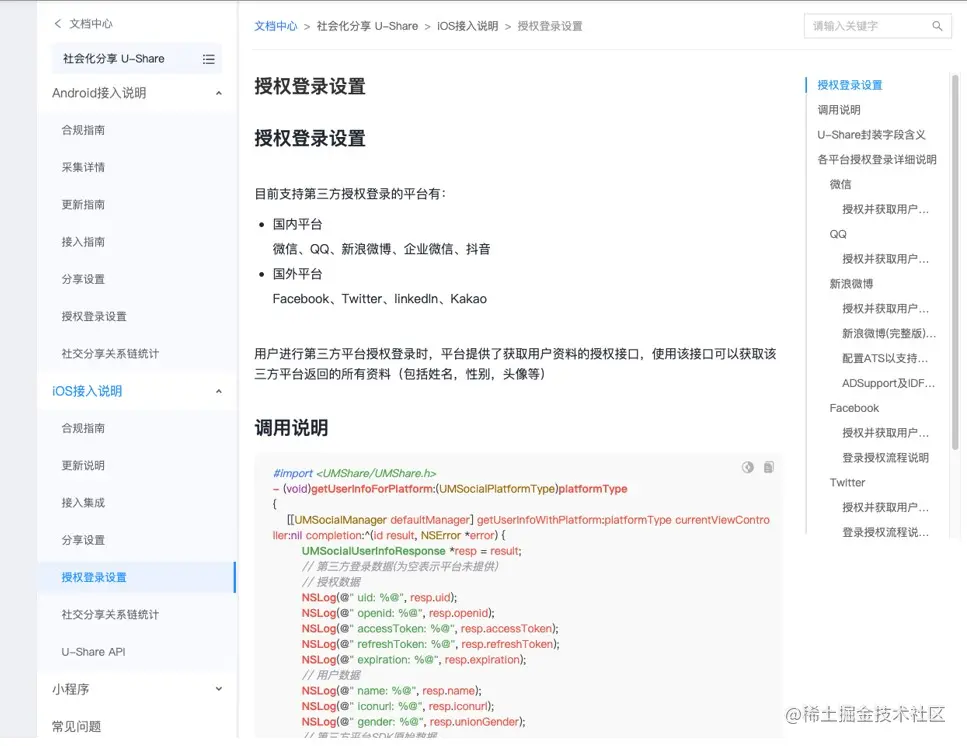Open 更新说明 in sidebar
Viewport: 967px width, 746px height.
click(x=83, y=465)
